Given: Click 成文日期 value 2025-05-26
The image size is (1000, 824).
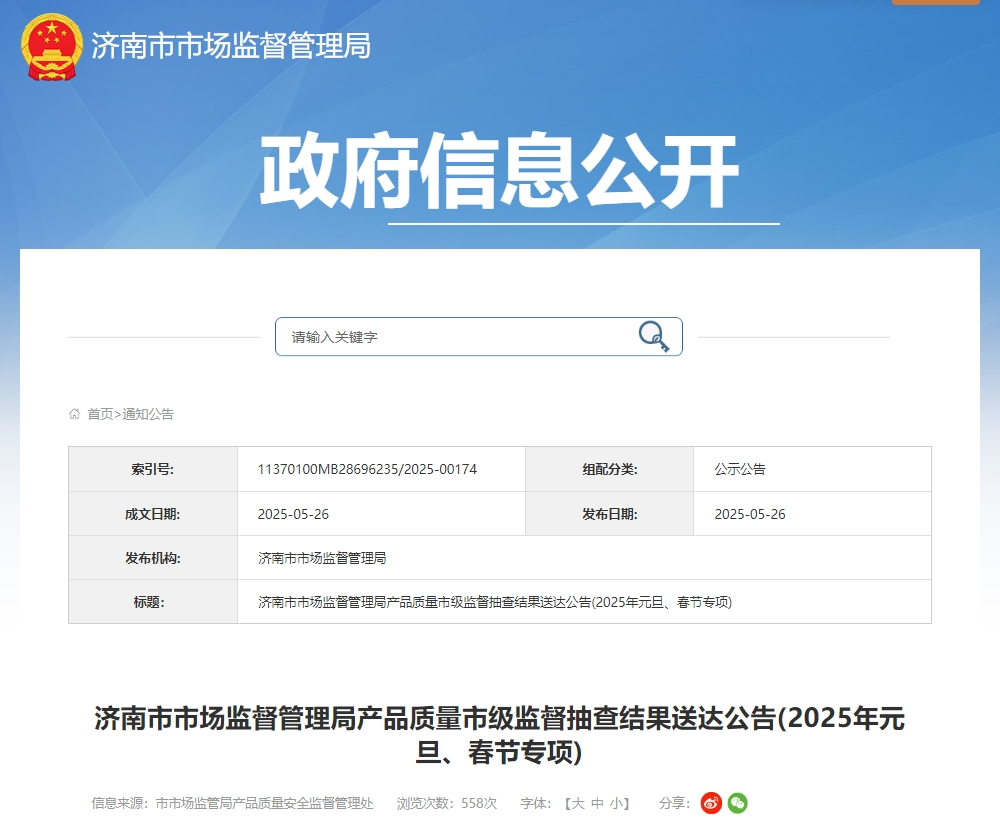Looking at the screenshot, I should [x=293, y=514].
